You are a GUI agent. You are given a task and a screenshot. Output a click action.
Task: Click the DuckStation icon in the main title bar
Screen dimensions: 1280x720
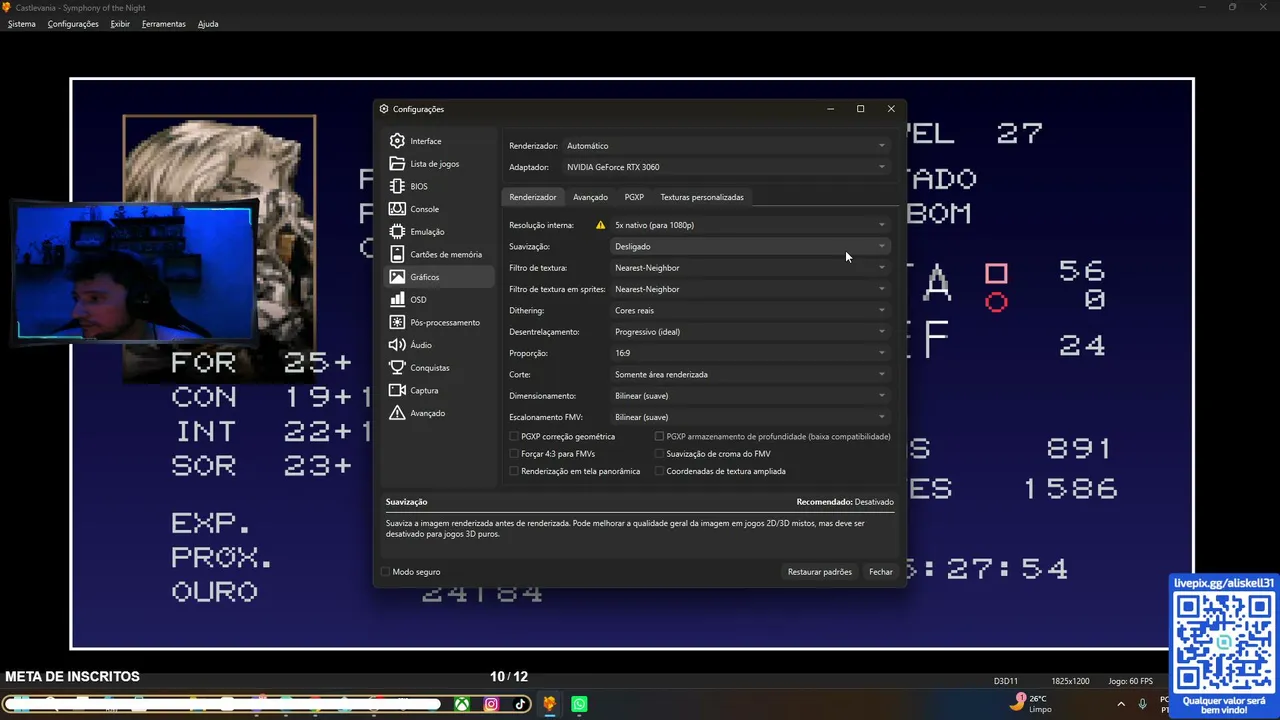click(x=7, y=8)
